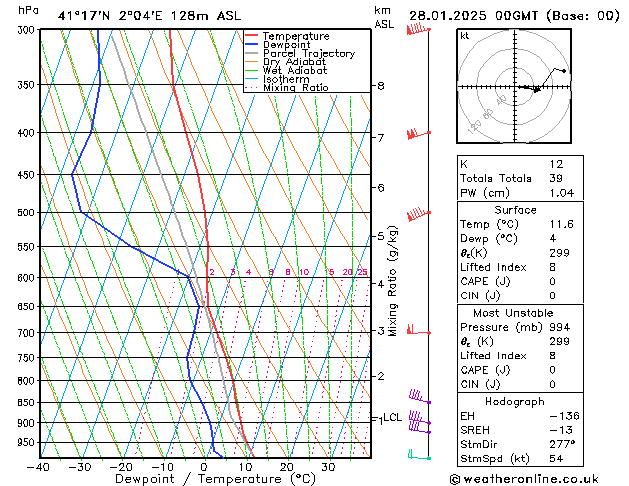The height and width of the screenshot is (486, 629).
Task: Click the 'Surface' section heading
Action: tap(515, 210)
